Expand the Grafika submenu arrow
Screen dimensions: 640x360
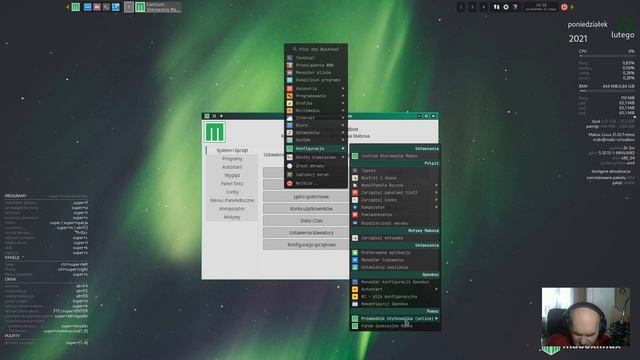pos(343,103)
